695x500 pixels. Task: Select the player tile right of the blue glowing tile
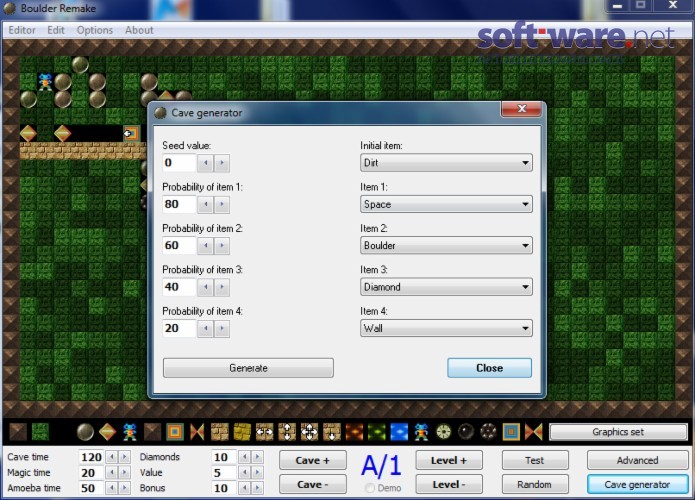click(x=421, y=431)
